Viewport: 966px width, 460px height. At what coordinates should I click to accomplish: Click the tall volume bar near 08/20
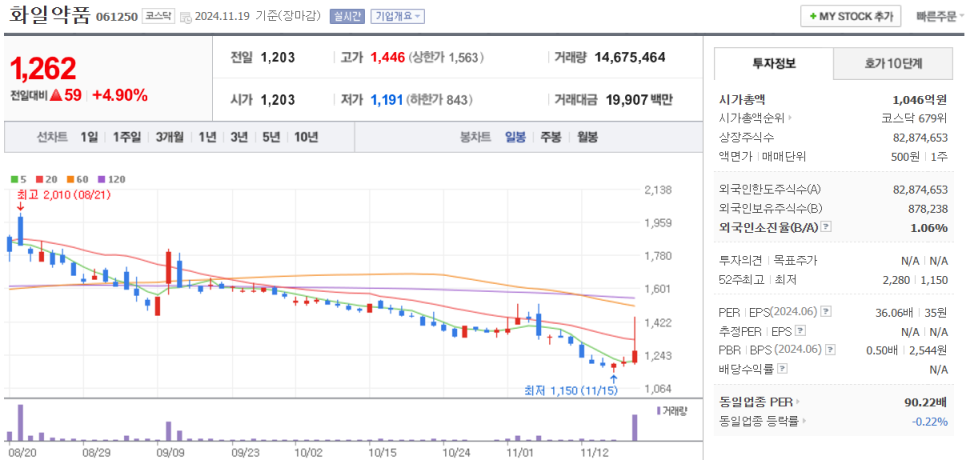[x=20, y=423]
